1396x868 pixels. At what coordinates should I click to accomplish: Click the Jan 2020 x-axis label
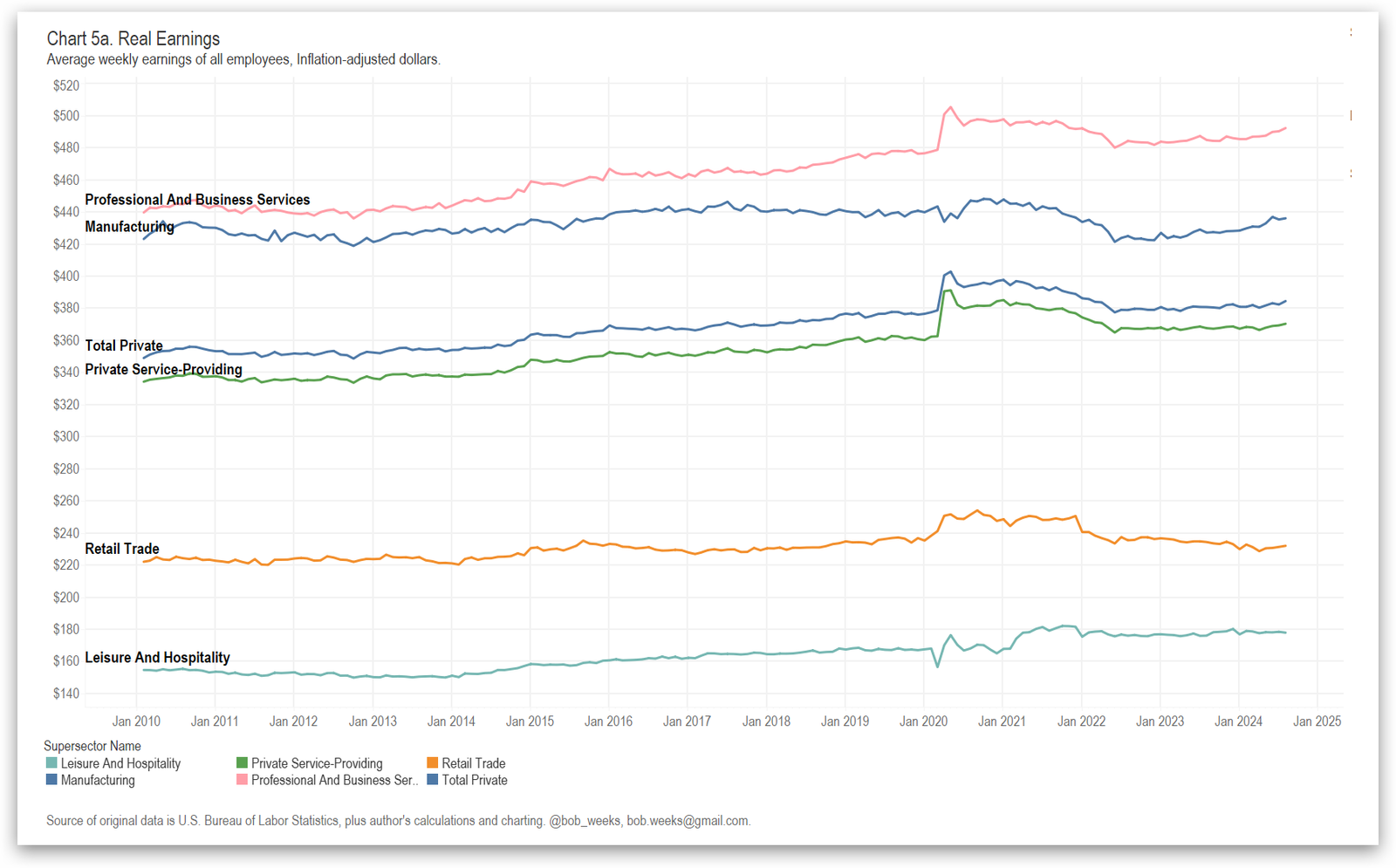coord(923,721)
